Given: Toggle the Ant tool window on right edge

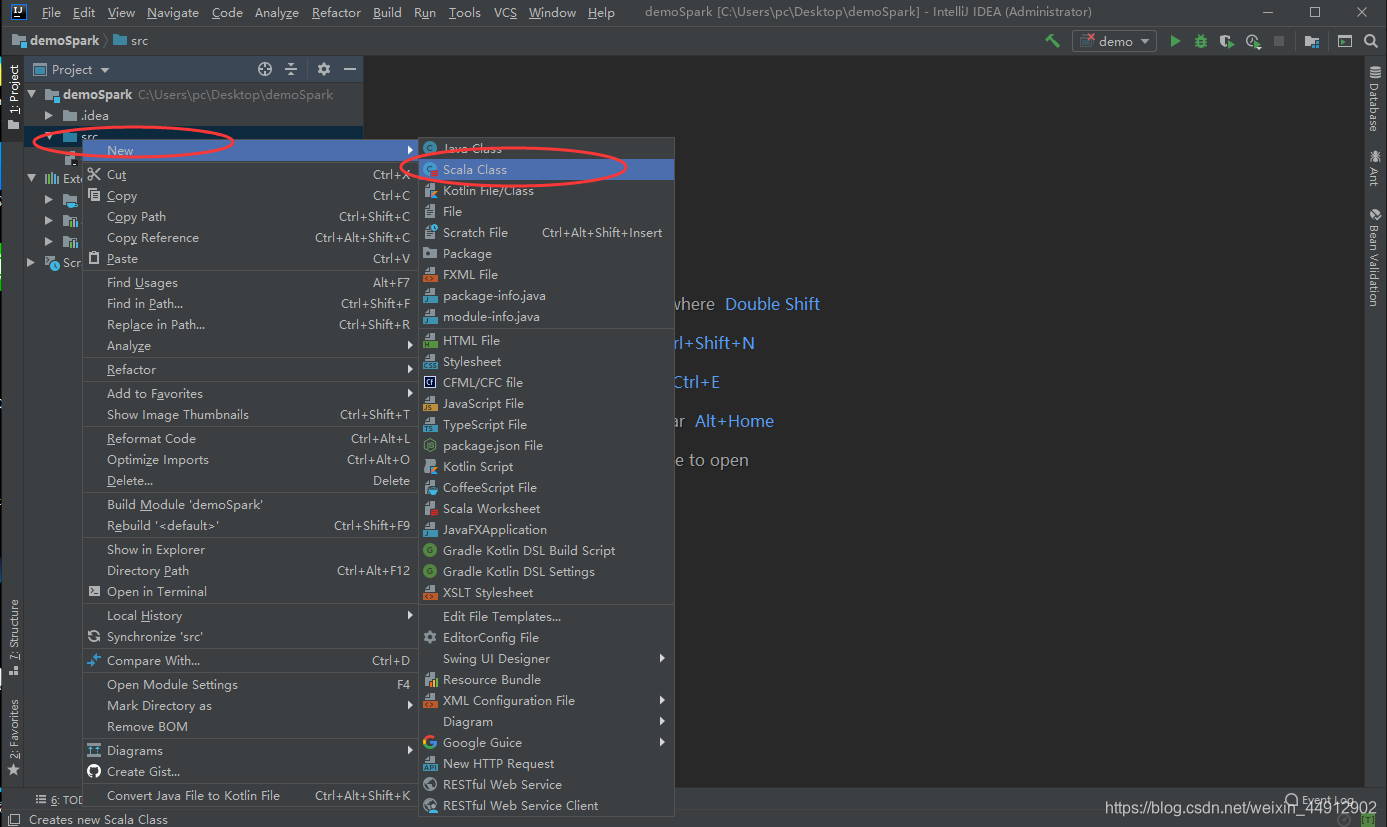Looking at the screenshot, I should [1374, 168].
